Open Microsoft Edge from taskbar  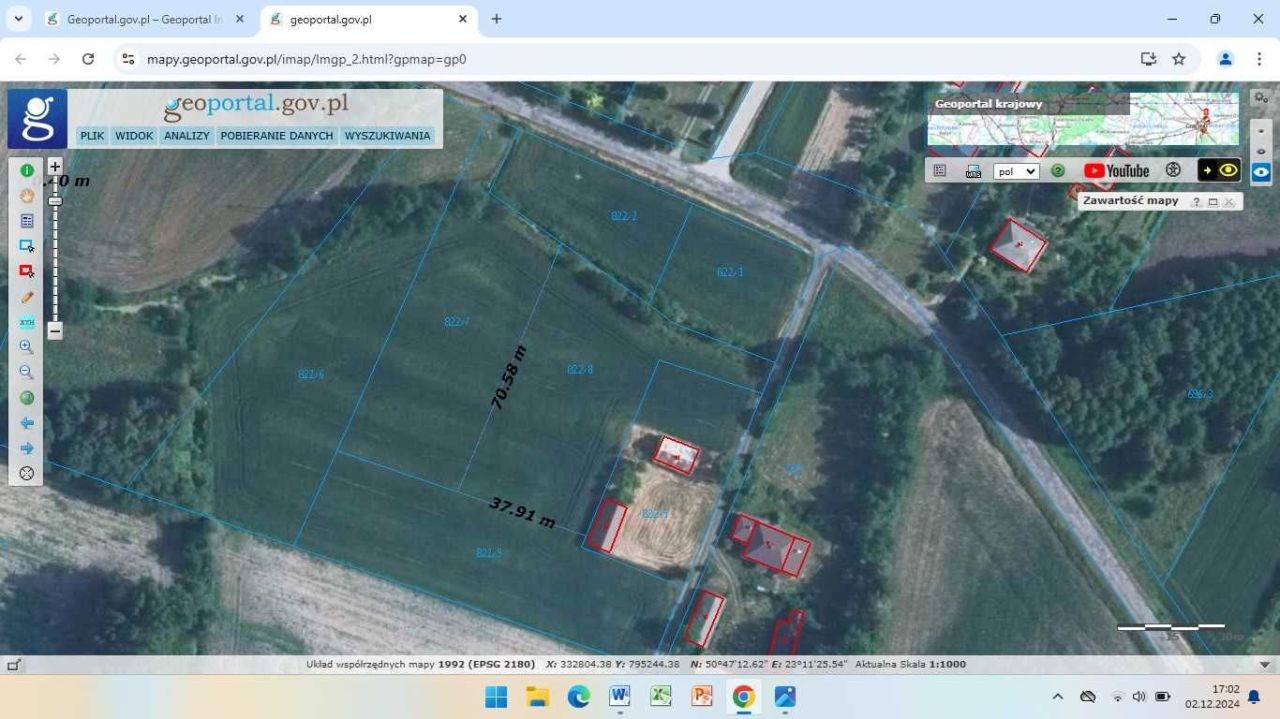pyautogui.click(x=578, y=696)
